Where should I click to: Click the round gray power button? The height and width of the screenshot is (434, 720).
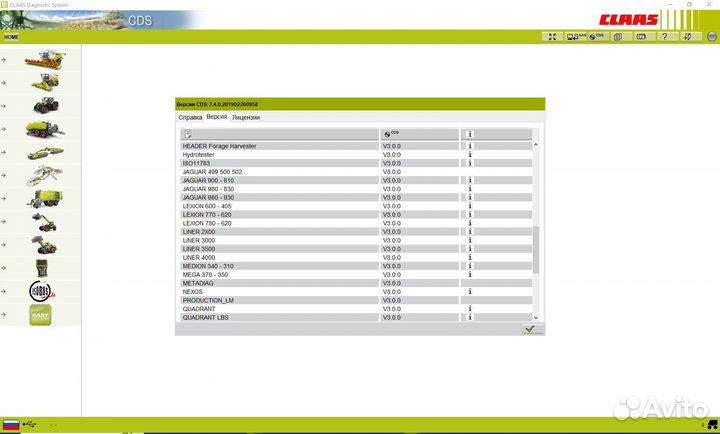point(712,37)
